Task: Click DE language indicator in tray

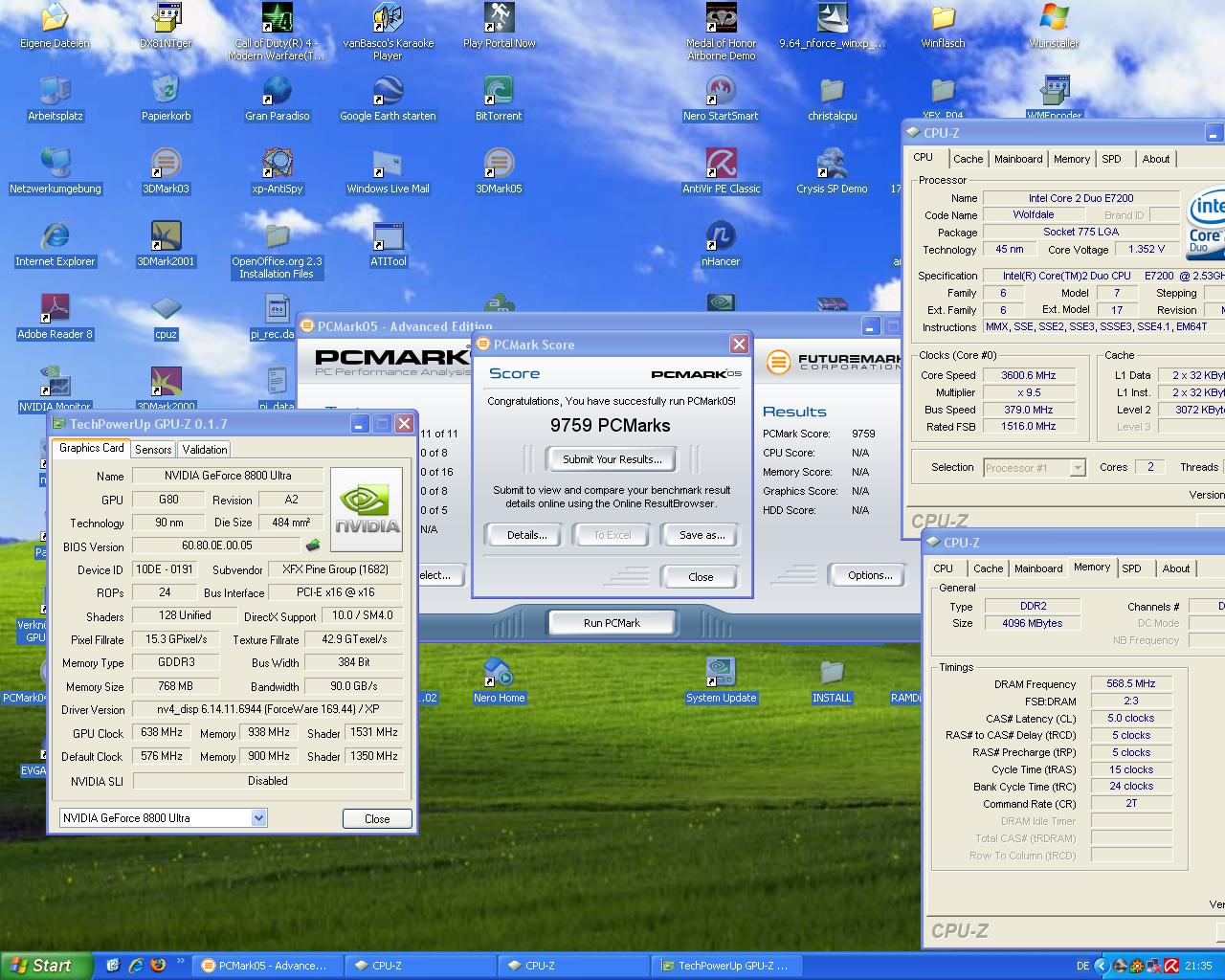Action: tap(1082, 967)
